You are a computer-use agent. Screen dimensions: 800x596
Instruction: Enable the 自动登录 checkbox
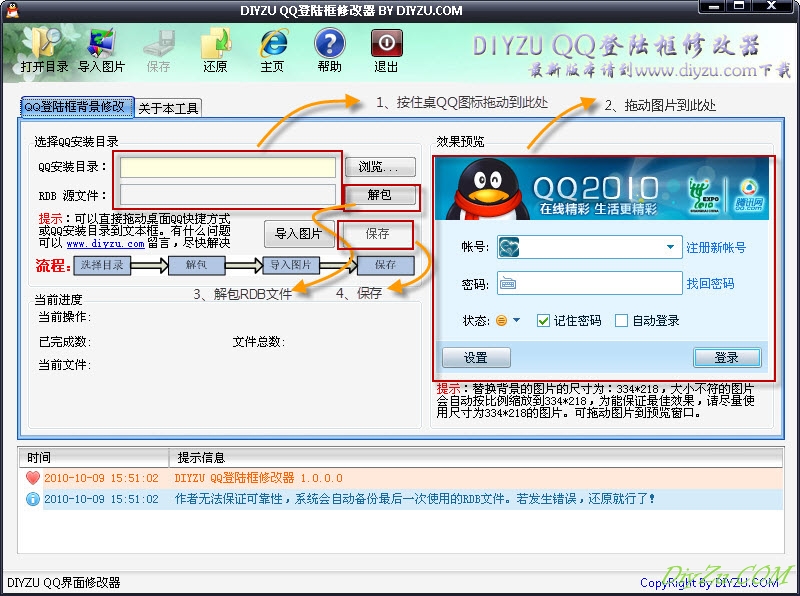point(621,321)
